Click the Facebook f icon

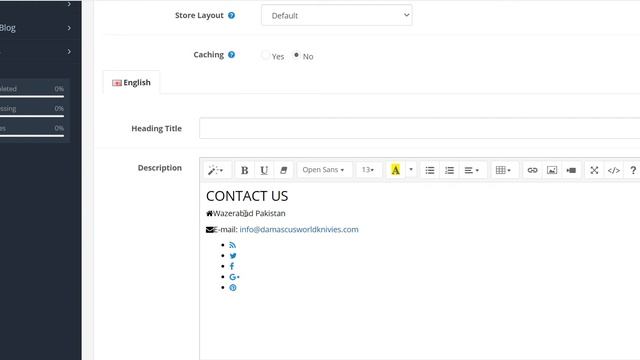[232, 266]
